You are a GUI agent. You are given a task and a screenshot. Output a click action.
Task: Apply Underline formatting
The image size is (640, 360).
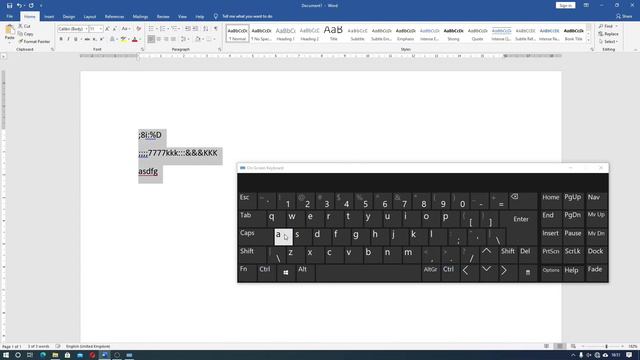pos(76,39)
